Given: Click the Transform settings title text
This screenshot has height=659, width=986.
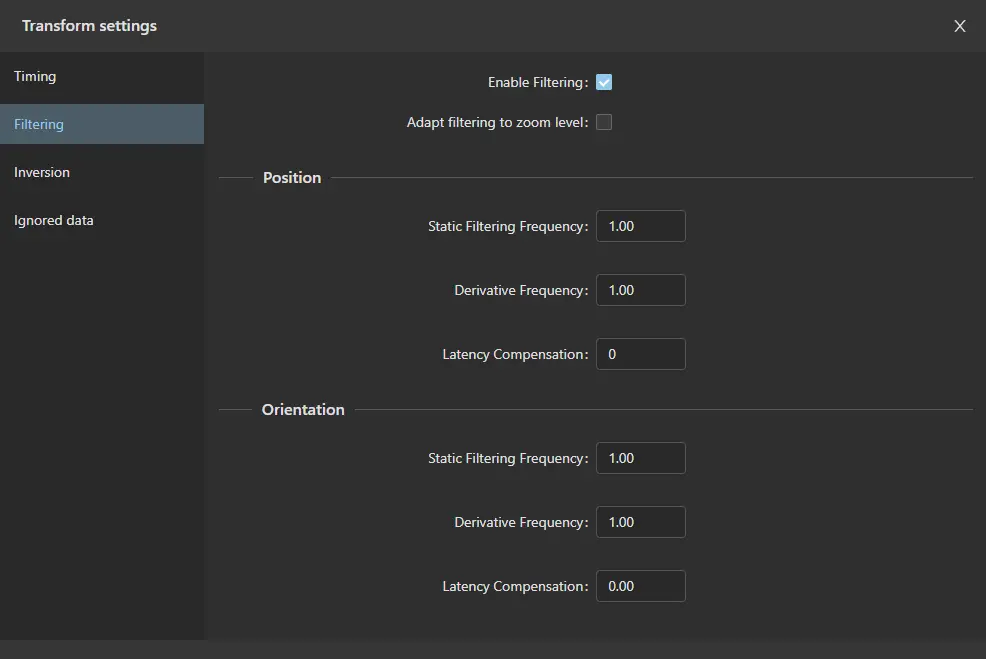Looking at the screenshot, I should [89, 26].
